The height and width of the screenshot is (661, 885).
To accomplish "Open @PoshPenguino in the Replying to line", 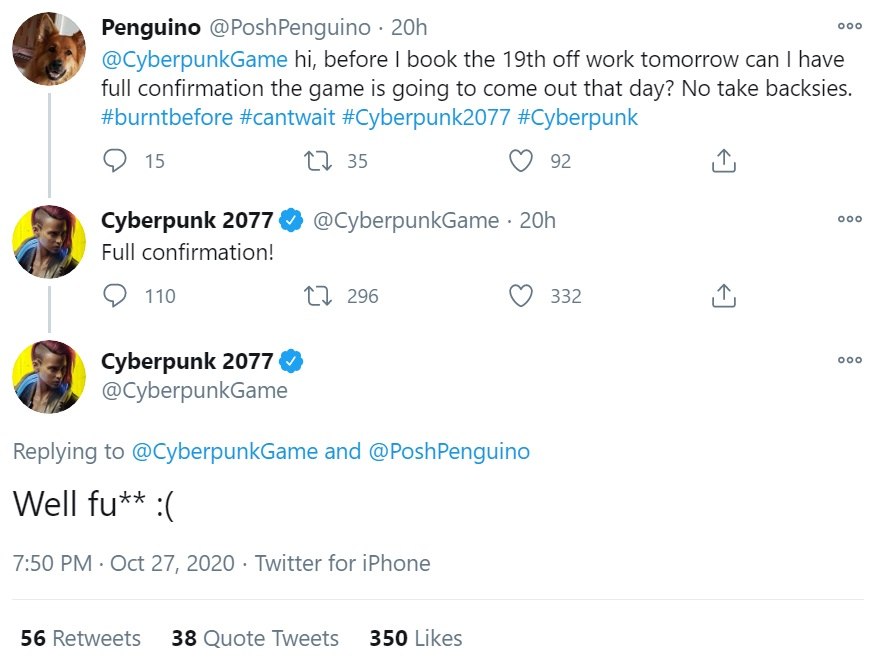I will click(x=449, y=451).
